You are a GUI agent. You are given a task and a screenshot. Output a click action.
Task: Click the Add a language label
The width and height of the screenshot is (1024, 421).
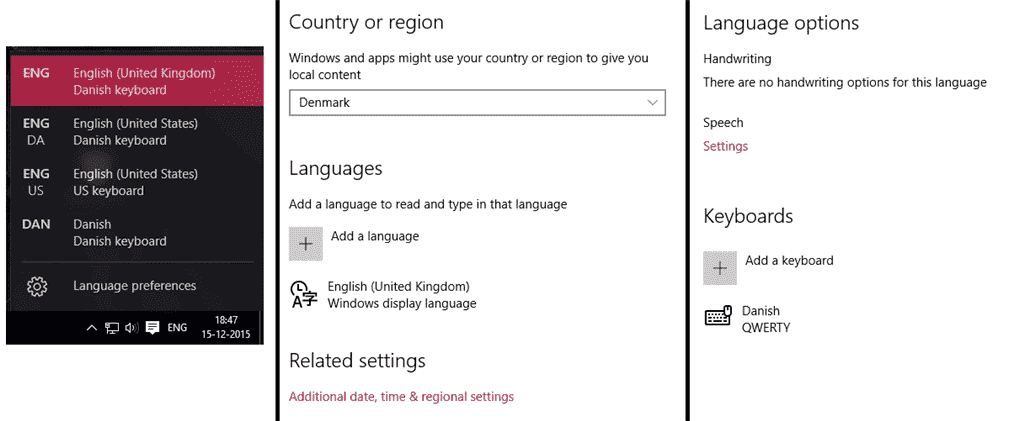[375, 236]
